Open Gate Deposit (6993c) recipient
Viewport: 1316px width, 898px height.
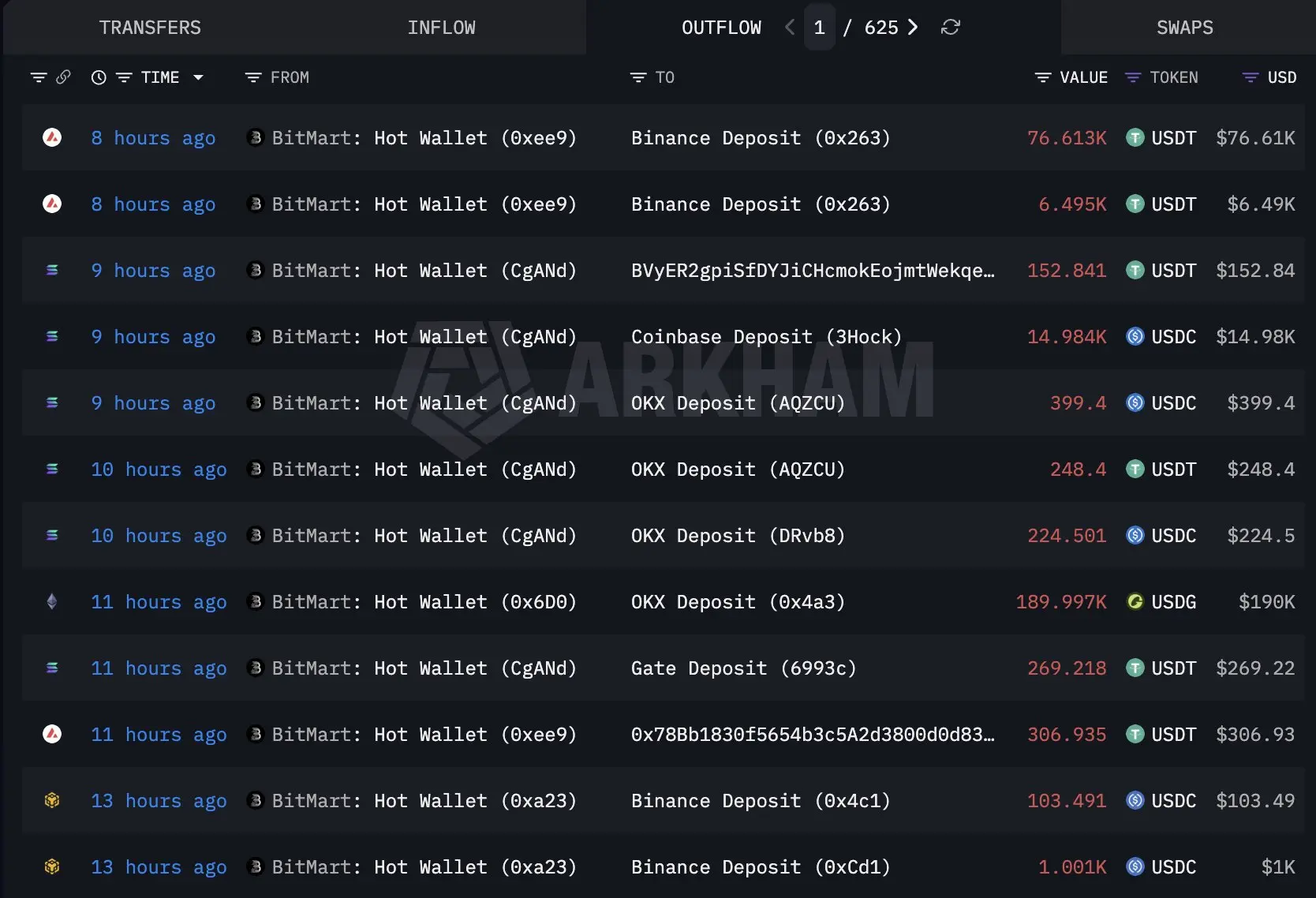743,668
